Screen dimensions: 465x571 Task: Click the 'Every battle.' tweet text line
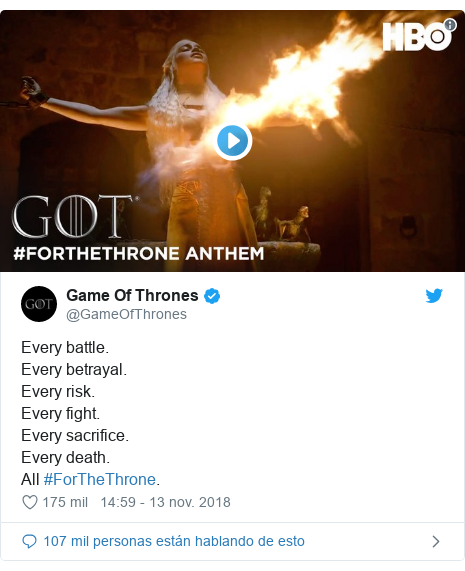tap(65, 347)
